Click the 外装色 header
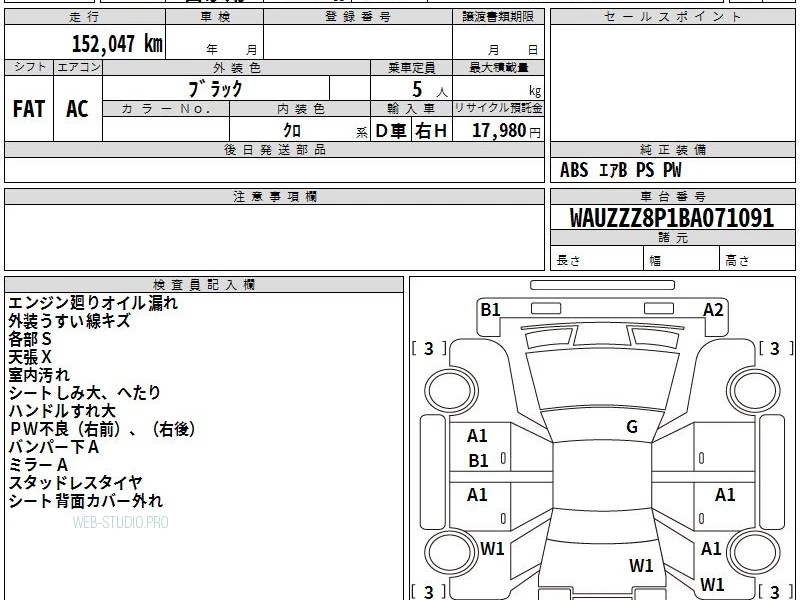The height and width of the screenshot is (600, 800). pos(237,68)
